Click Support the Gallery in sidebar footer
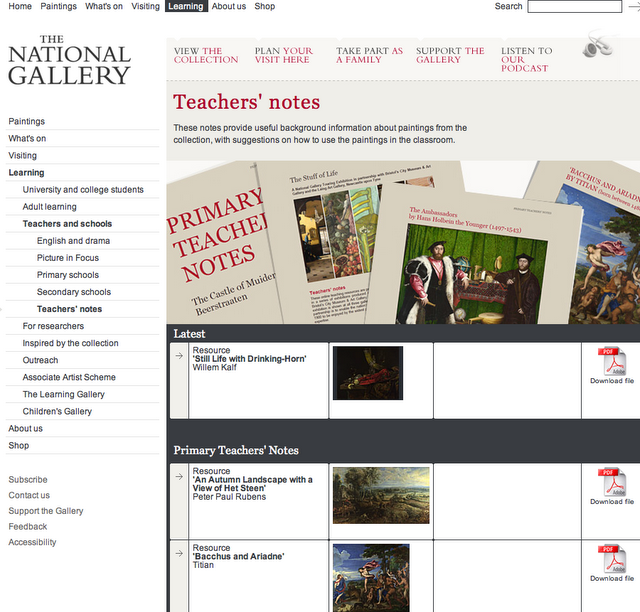This screenshot has height=612, width=640. (46, 511)
